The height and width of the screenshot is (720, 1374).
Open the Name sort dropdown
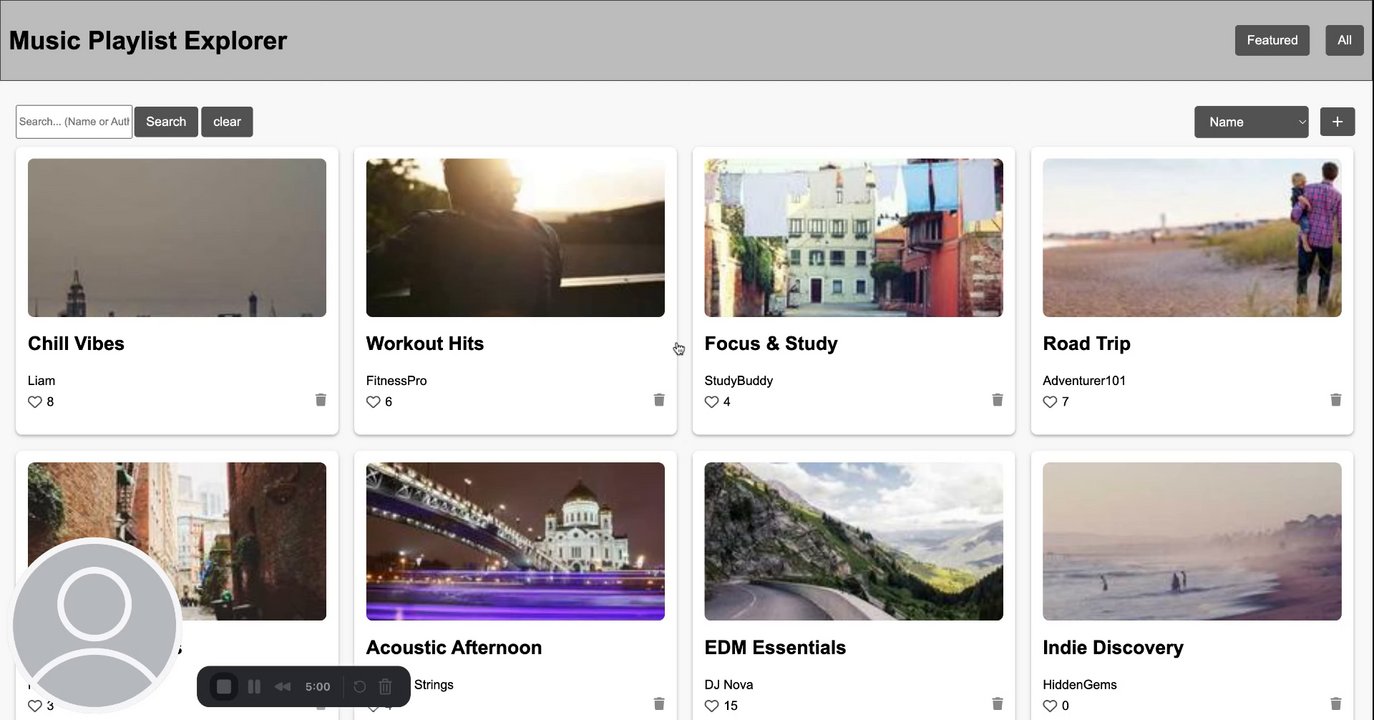point(1251,122)
